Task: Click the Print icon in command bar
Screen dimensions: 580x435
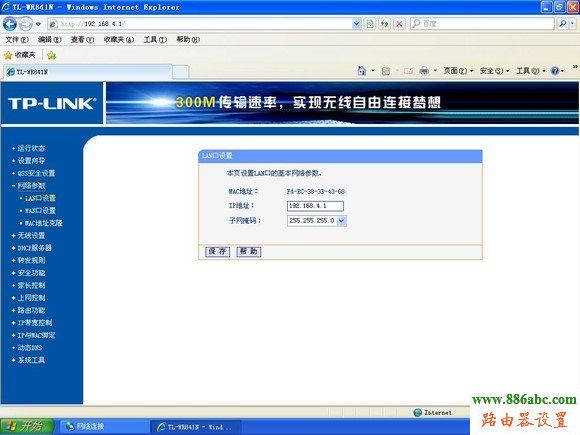Action: click(x=425, y=71)
